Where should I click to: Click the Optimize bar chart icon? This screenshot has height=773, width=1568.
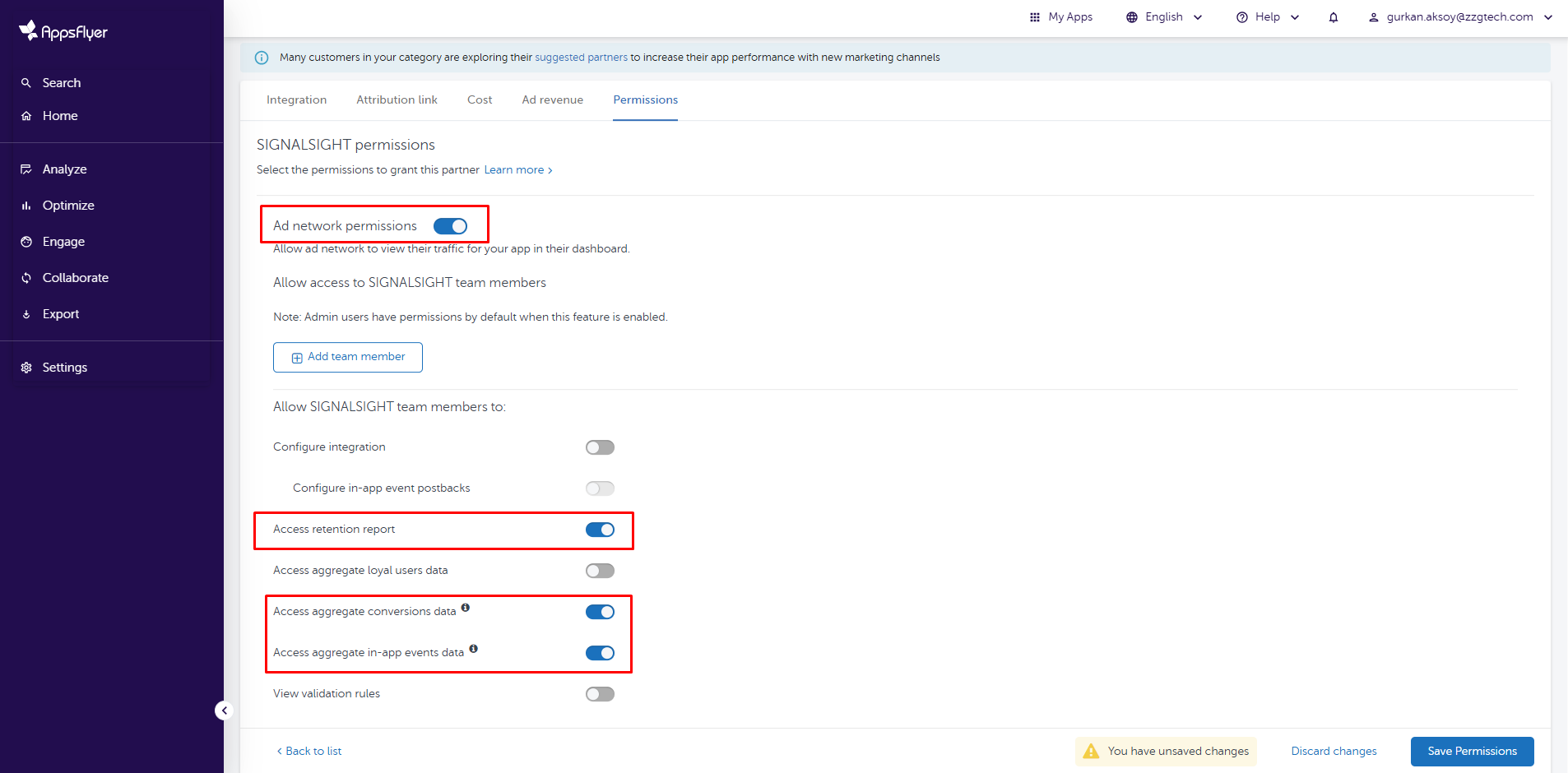click(x=26, y=206)
